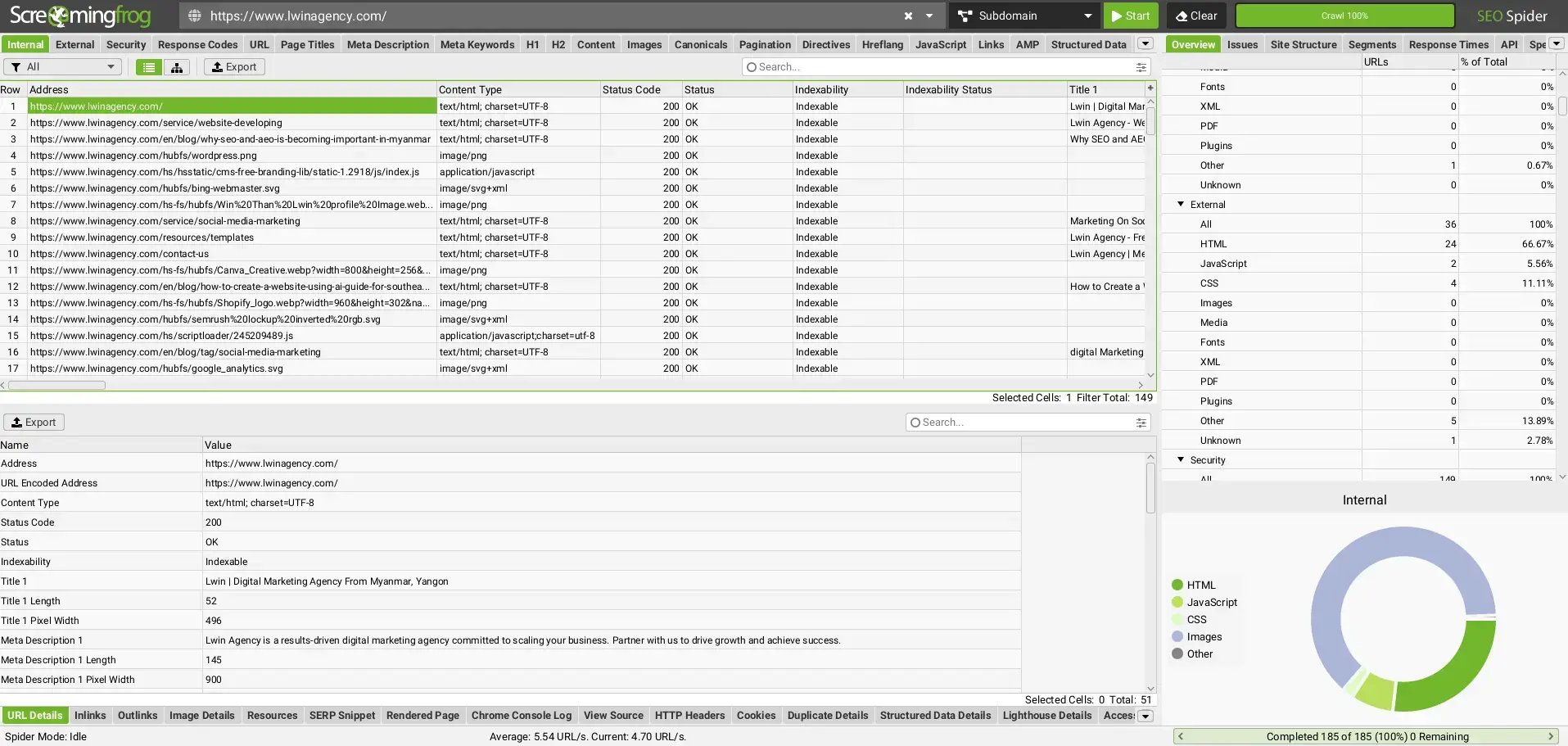Show more lower tabs via dropdown arrow

pyautogui.click(x=1145, y=716)
